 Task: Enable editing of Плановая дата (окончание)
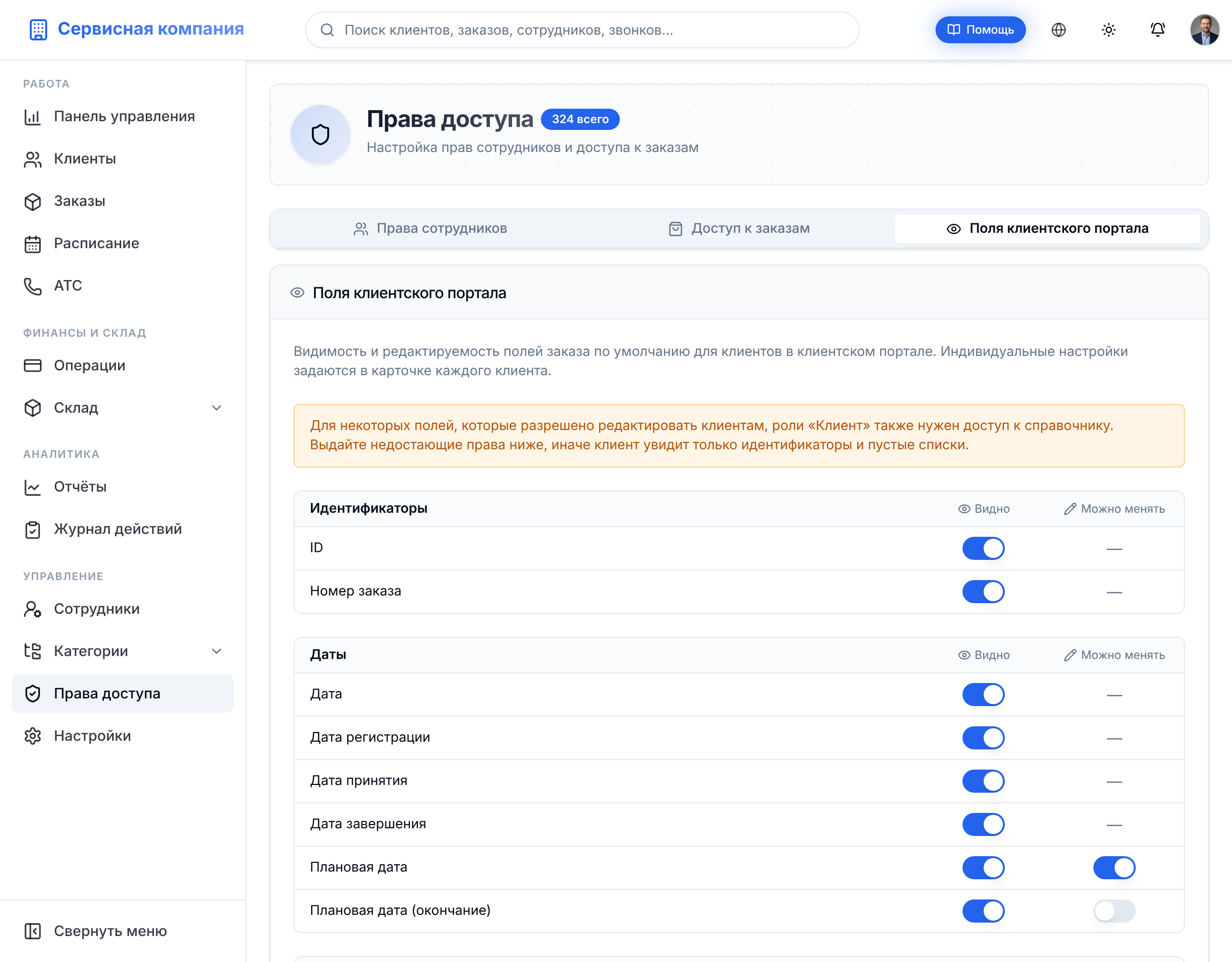1114,911
